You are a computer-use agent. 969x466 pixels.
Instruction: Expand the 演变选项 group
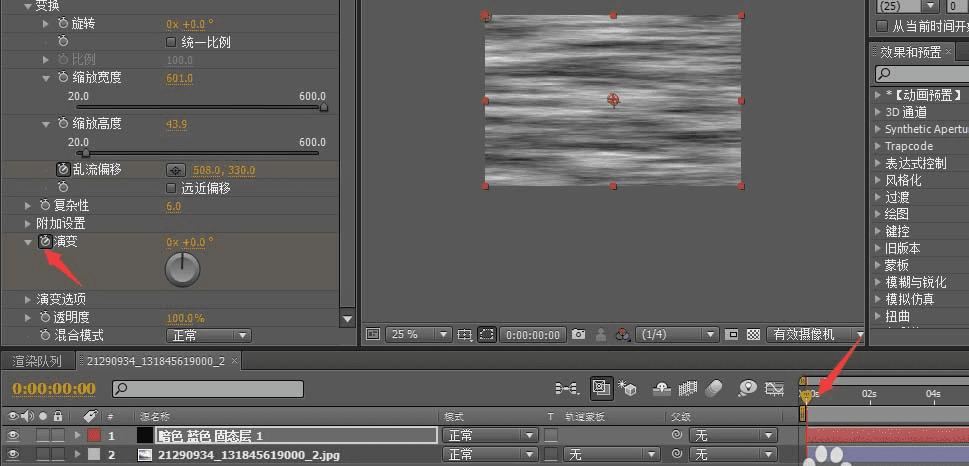[x=28, y=299]
